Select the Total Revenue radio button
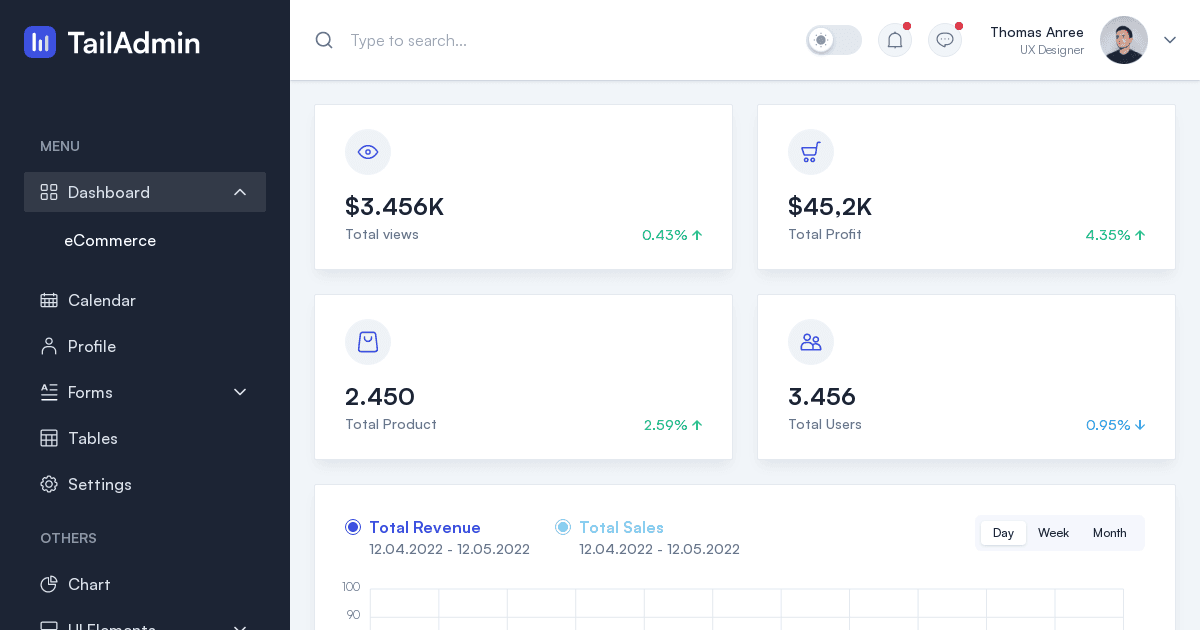 coord(353,527)
